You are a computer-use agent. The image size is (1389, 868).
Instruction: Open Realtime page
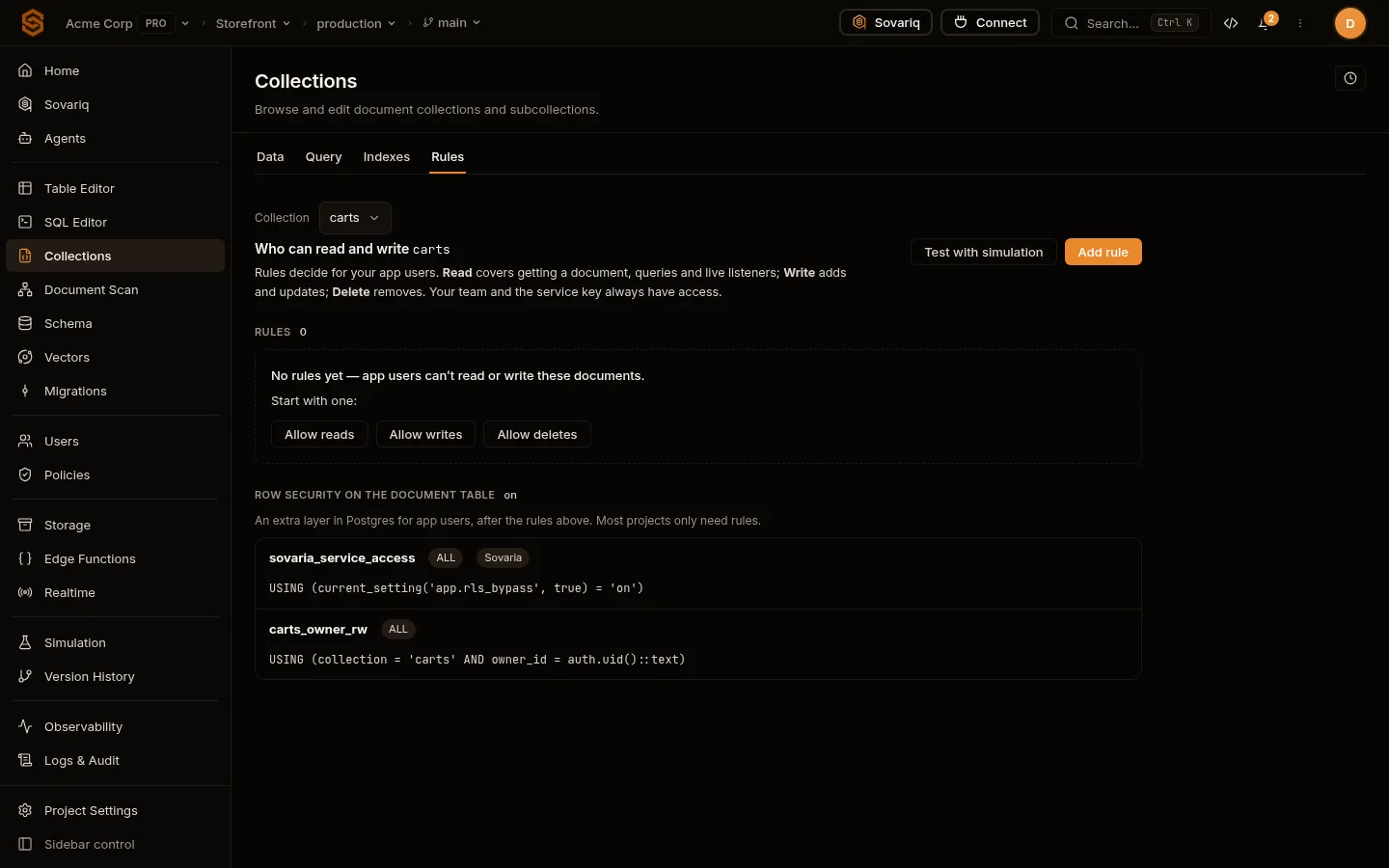(116, 592)
